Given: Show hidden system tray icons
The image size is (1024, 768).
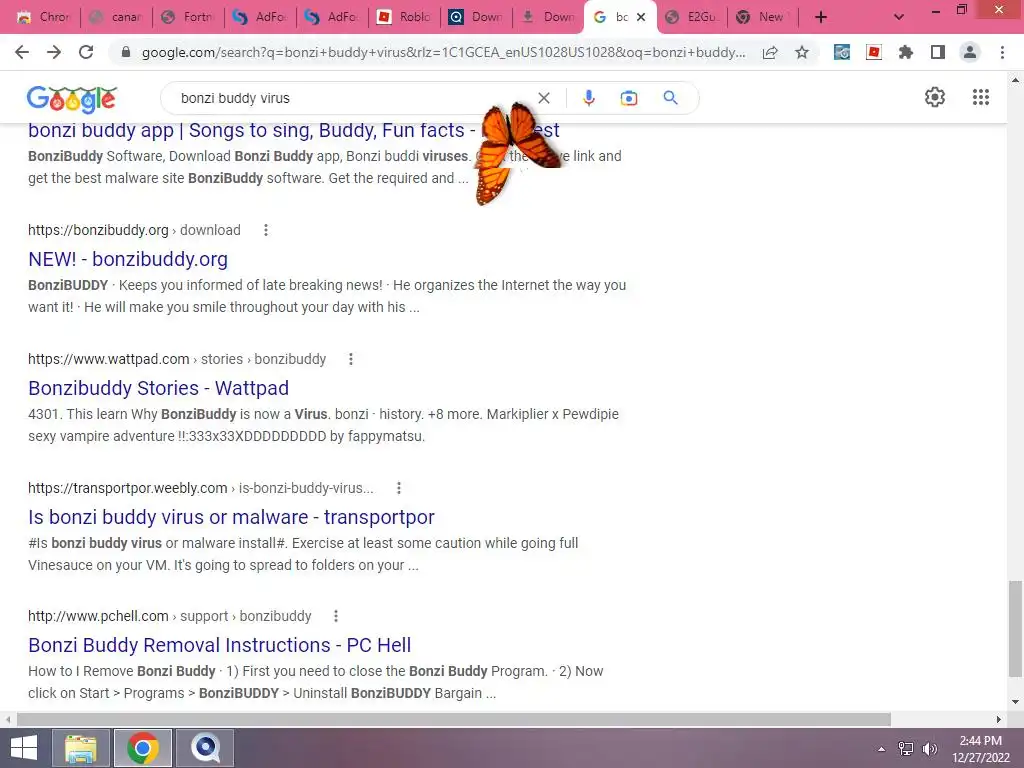Looking at the screenshot, I should (x=881, y=749).
